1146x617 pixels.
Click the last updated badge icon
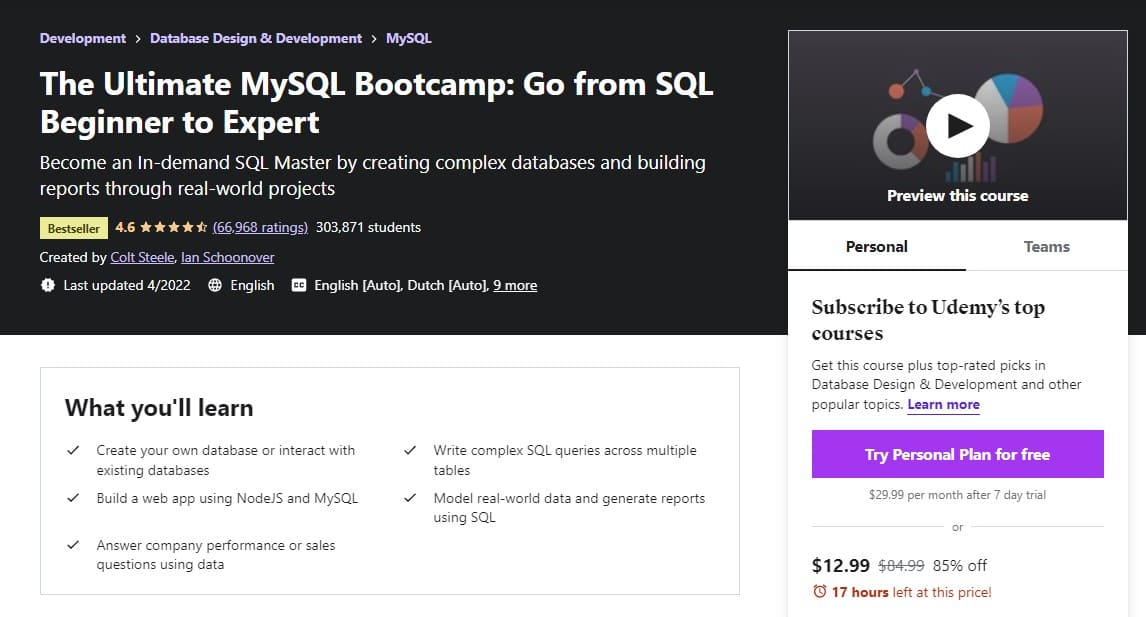pos(48,285)
